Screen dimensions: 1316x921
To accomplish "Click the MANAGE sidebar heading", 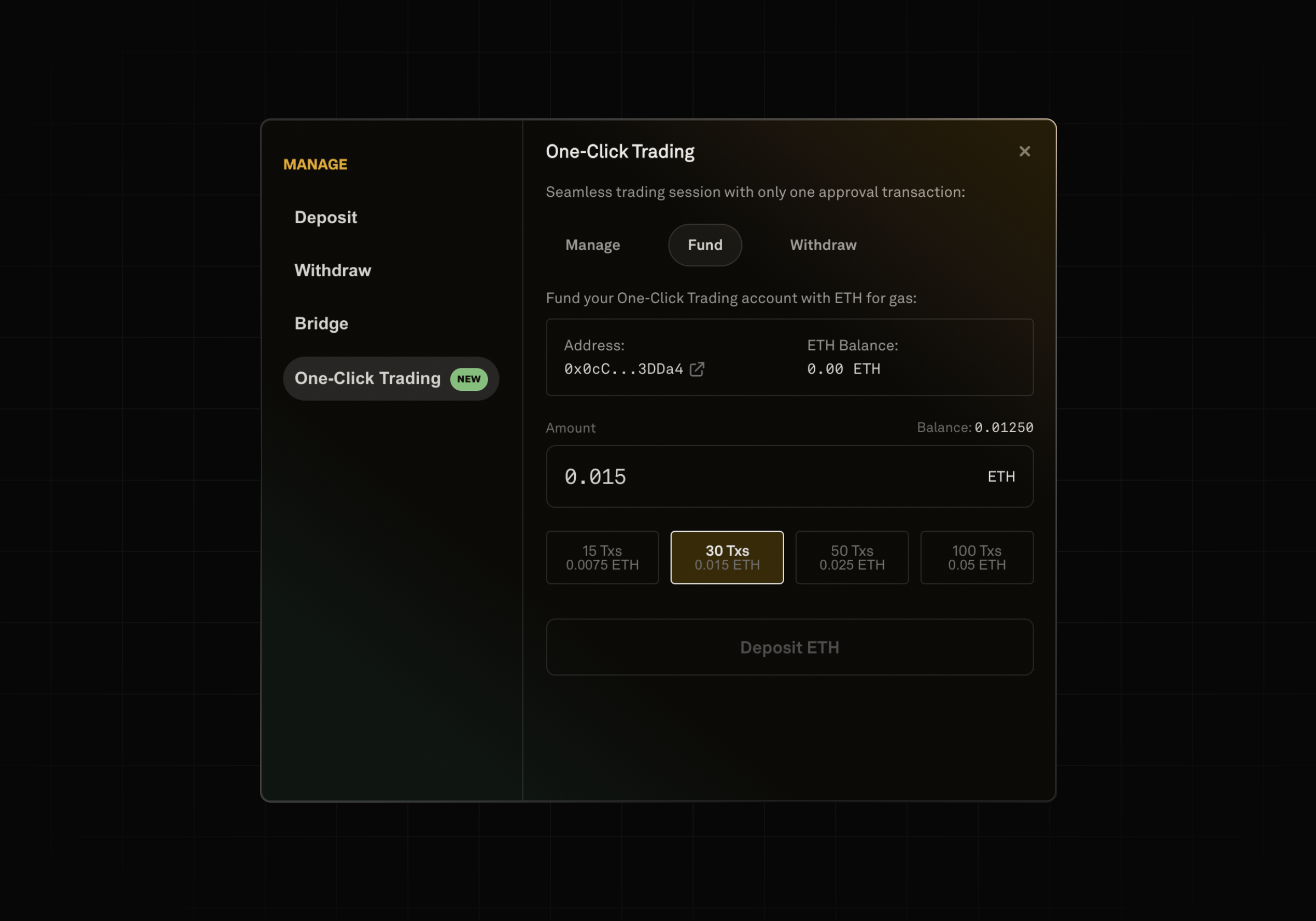I will tap(315, 164).
